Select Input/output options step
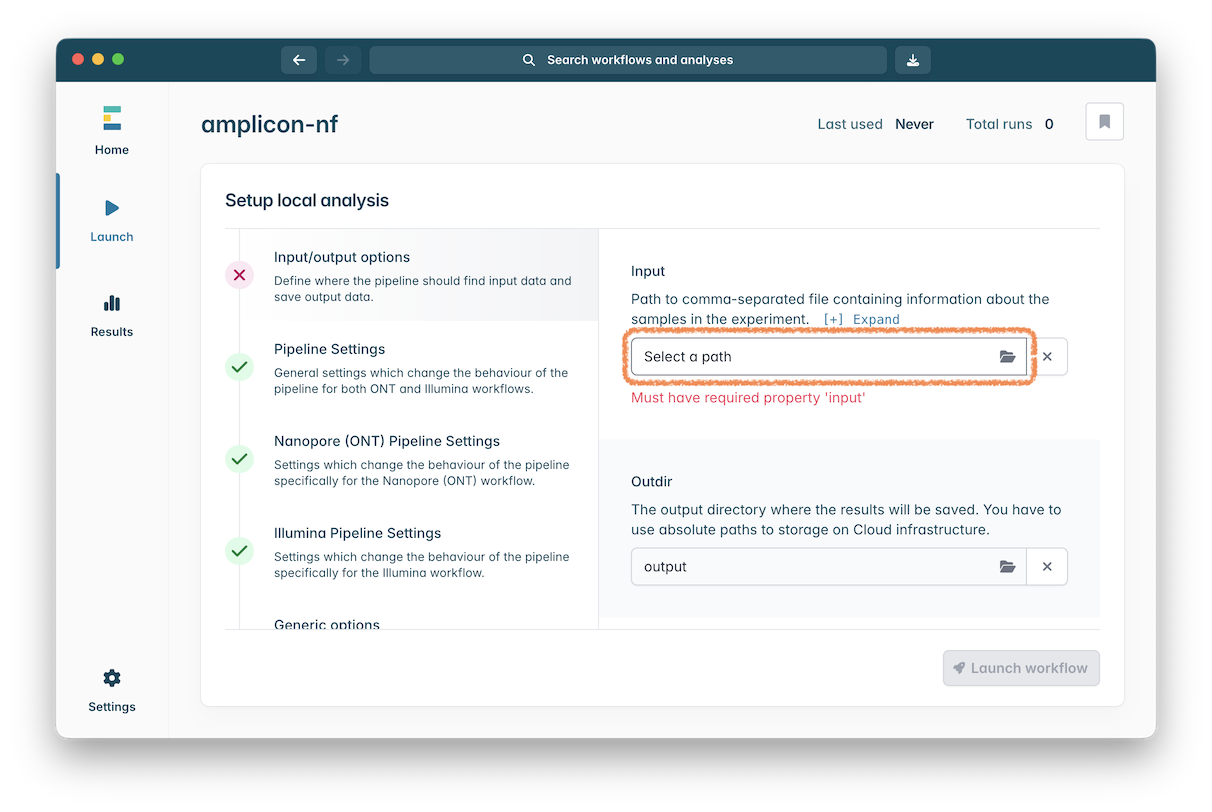The image size is (1212, 812). pyautogui.click(x=342, y=257)
